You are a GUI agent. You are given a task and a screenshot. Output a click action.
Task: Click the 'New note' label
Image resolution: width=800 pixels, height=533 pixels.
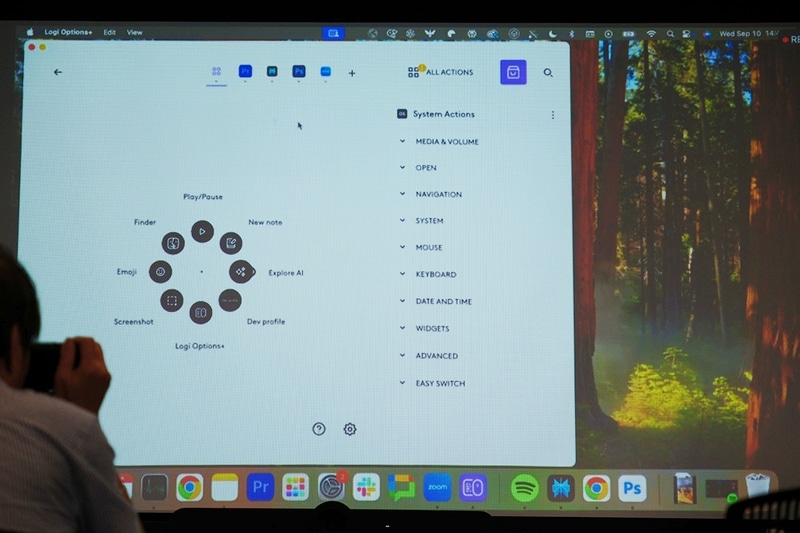265,222
